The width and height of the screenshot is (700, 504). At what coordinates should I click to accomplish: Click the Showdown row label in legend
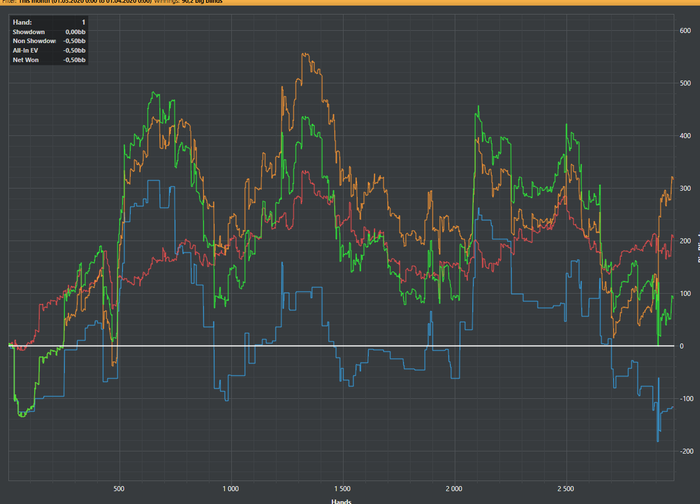(x=29, y=32)
